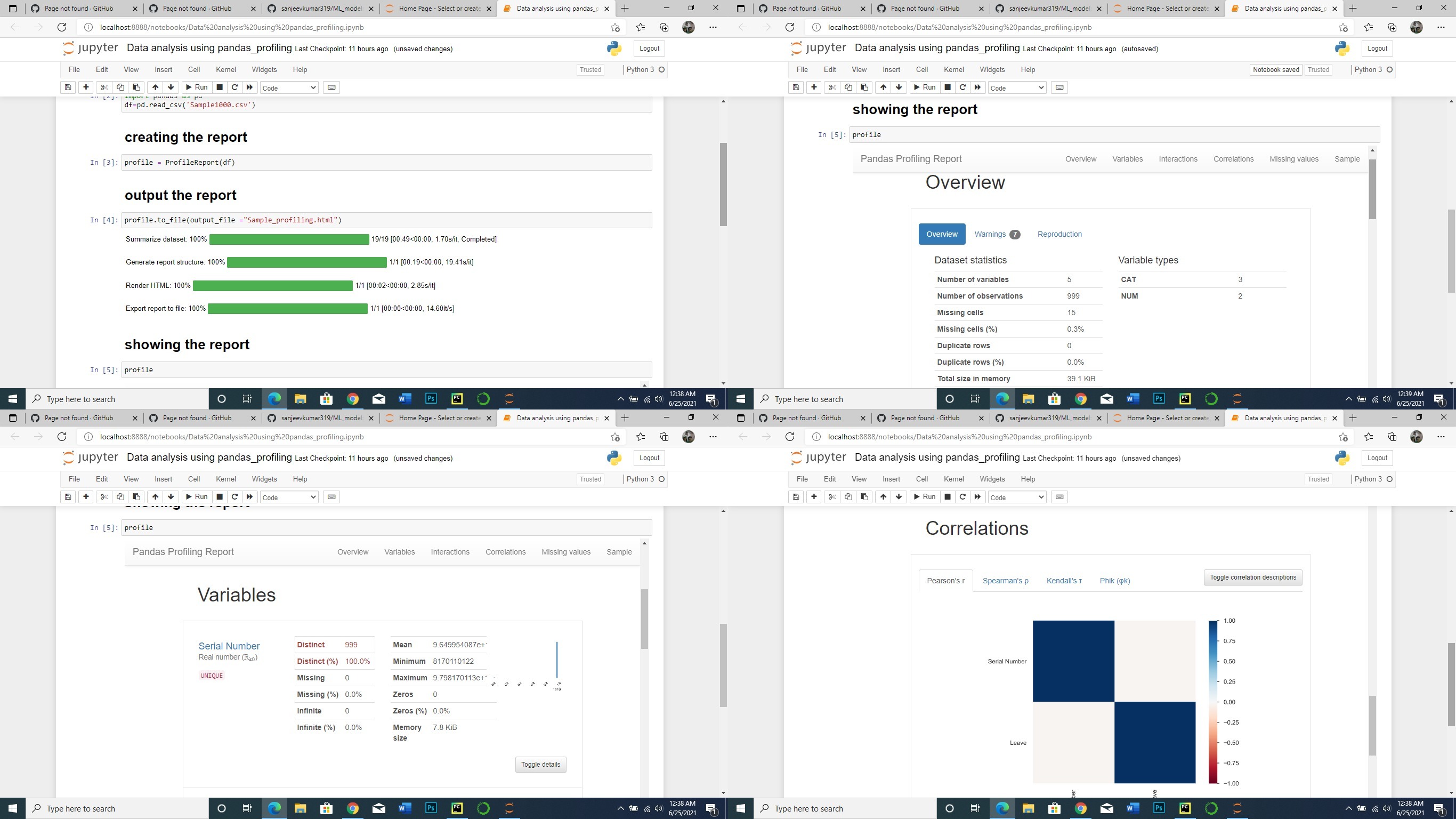The height and width of the screenshot is (819, 1456).
Task: Open Missing values section of report
Action: pos(1293,159)
